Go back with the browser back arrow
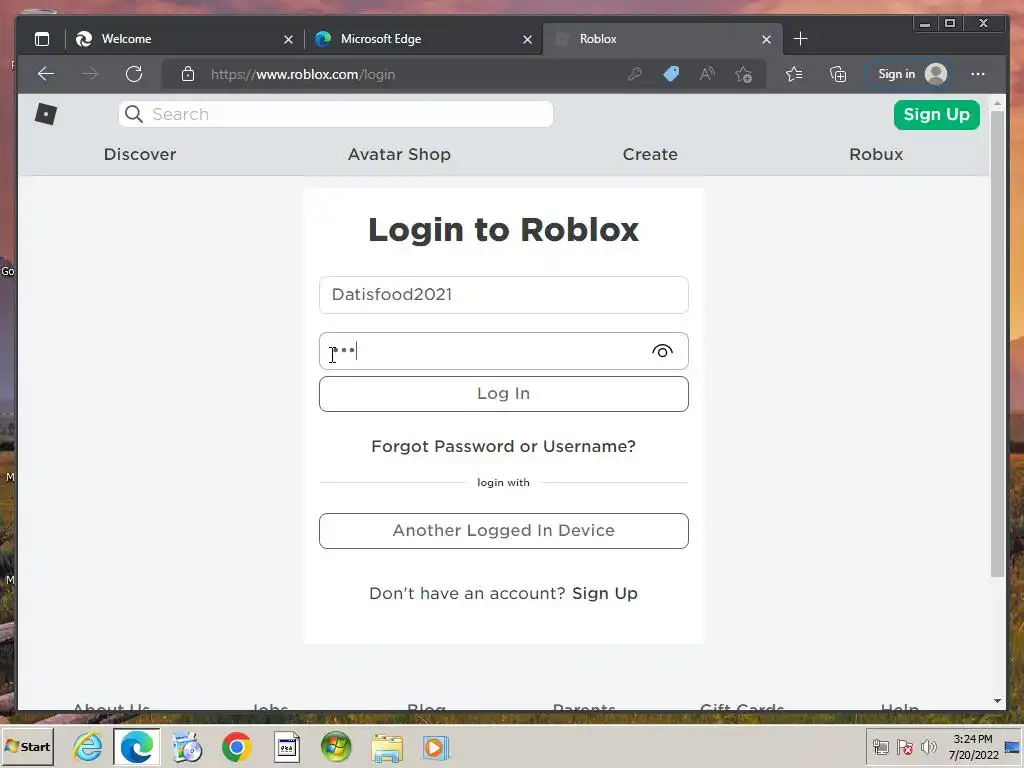Viewport: 1024px width, 768px height. point(46,74)
